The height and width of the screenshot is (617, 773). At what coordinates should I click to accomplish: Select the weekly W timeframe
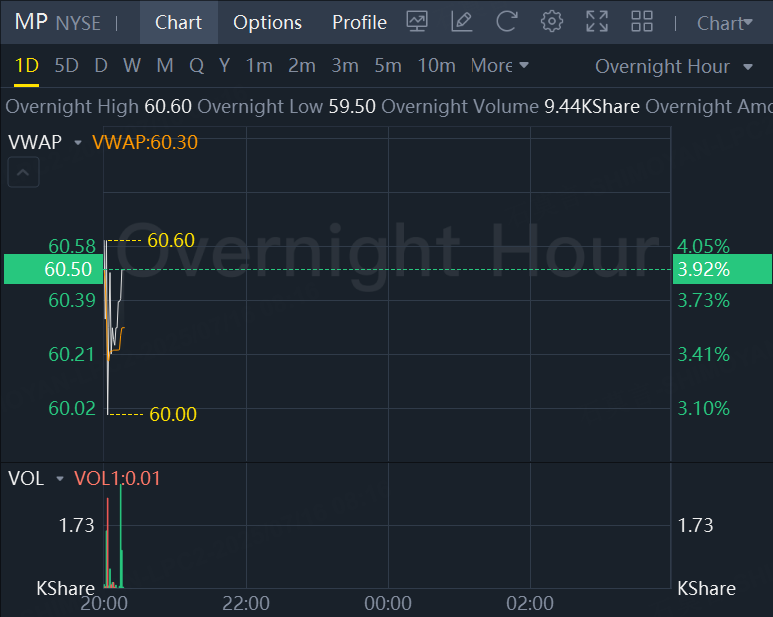pyautogui.click(x=132, y=66)
